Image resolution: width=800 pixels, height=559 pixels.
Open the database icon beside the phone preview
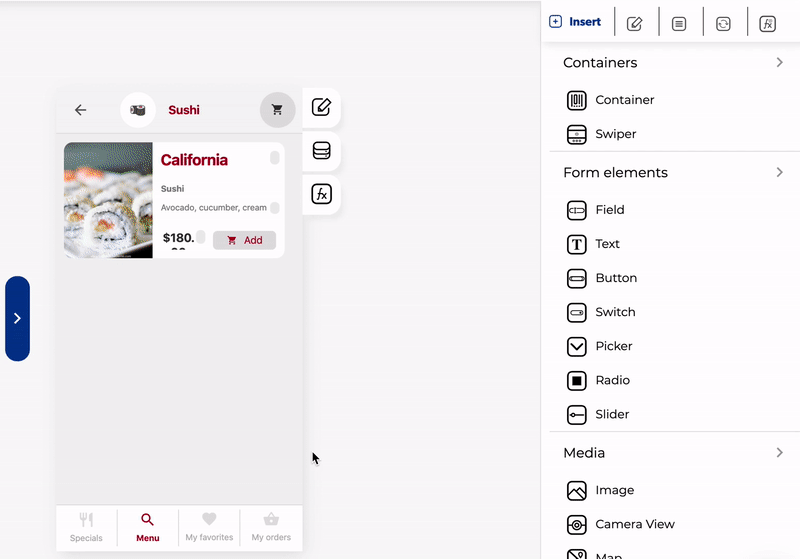click(x=321, y=150)
